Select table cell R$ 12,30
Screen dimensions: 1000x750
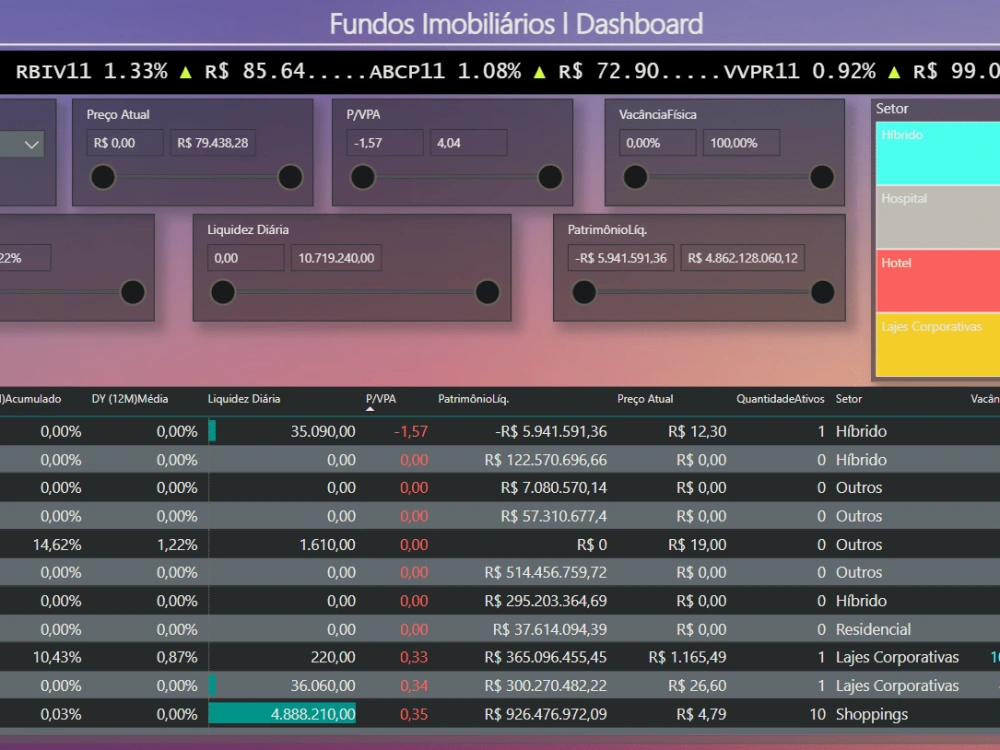coord(697,432)
